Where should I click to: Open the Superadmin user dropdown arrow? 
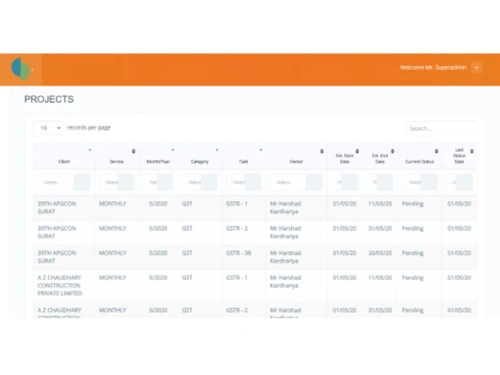pos(477,68)
